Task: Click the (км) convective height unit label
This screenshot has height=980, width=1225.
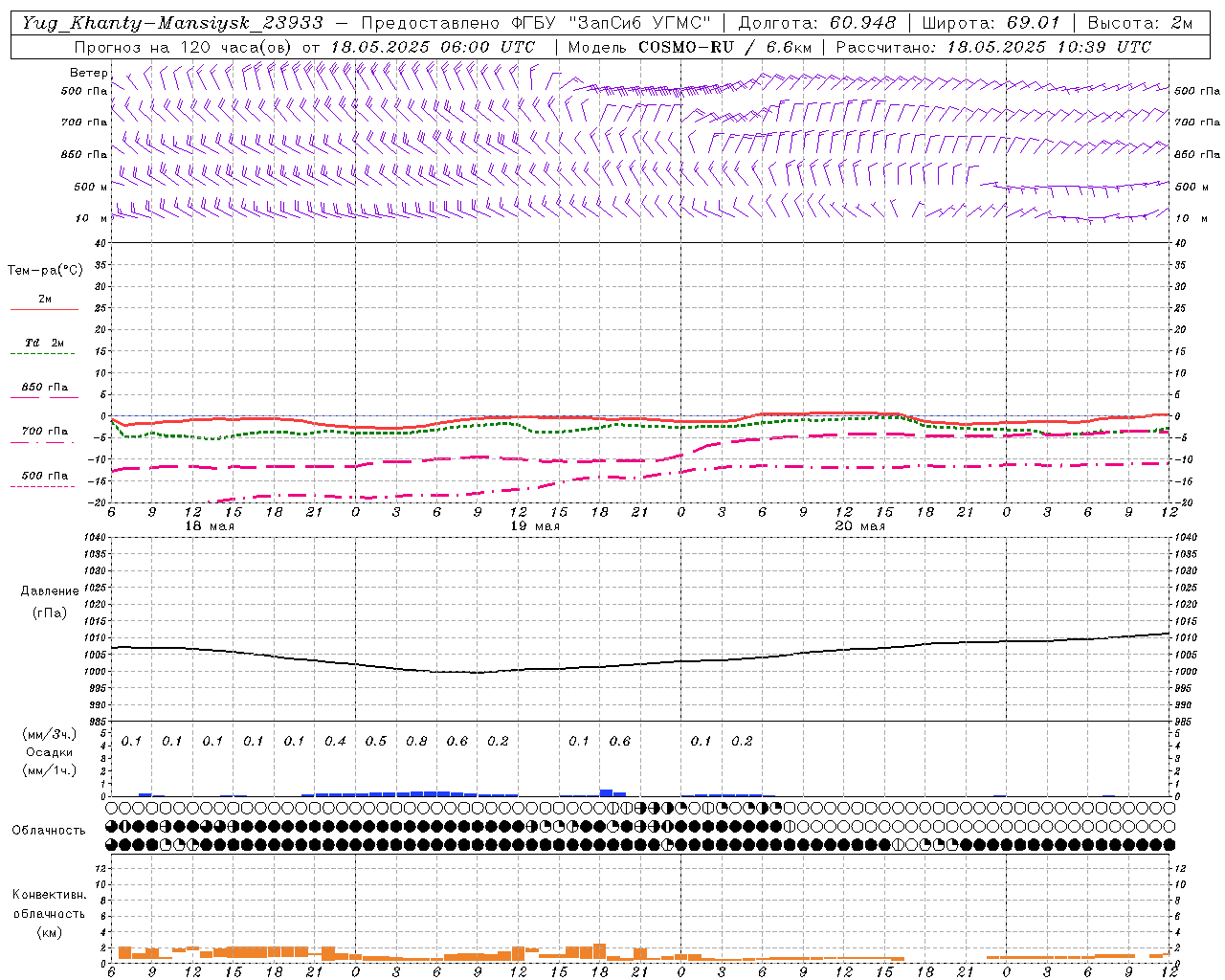Action: click(50, 932)
